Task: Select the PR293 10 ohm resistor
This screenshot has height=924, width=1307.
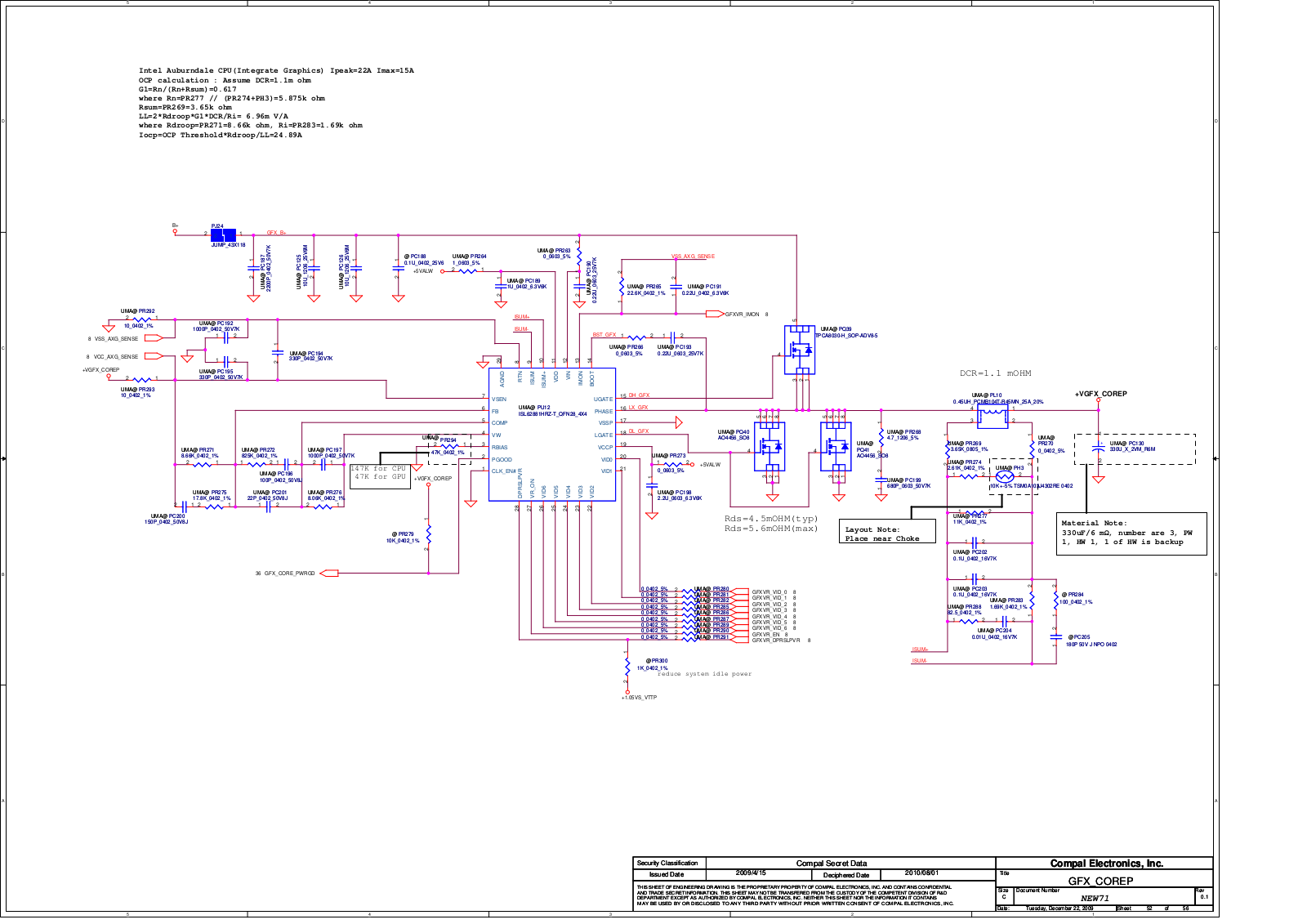Action: point(142,379)
